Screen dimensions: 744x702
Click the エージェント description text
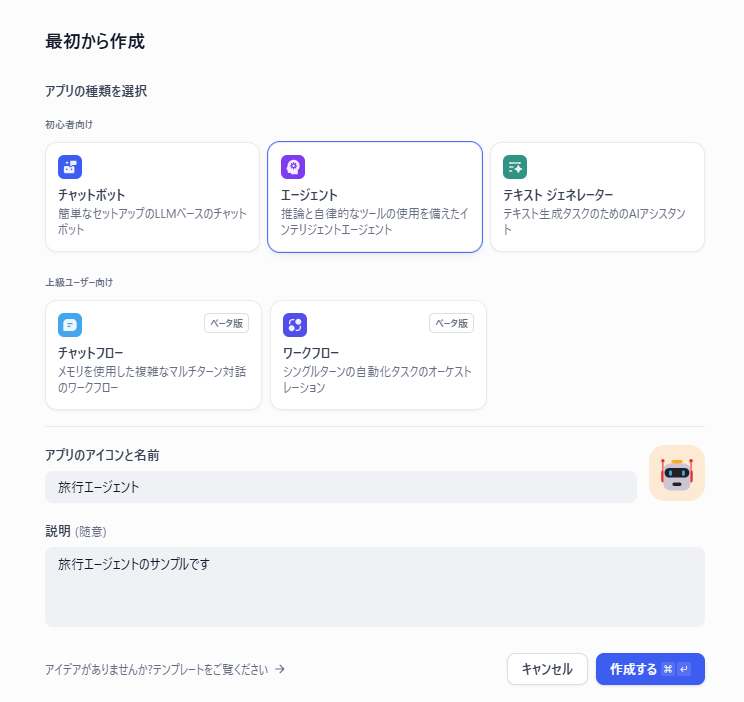[374, 222]
